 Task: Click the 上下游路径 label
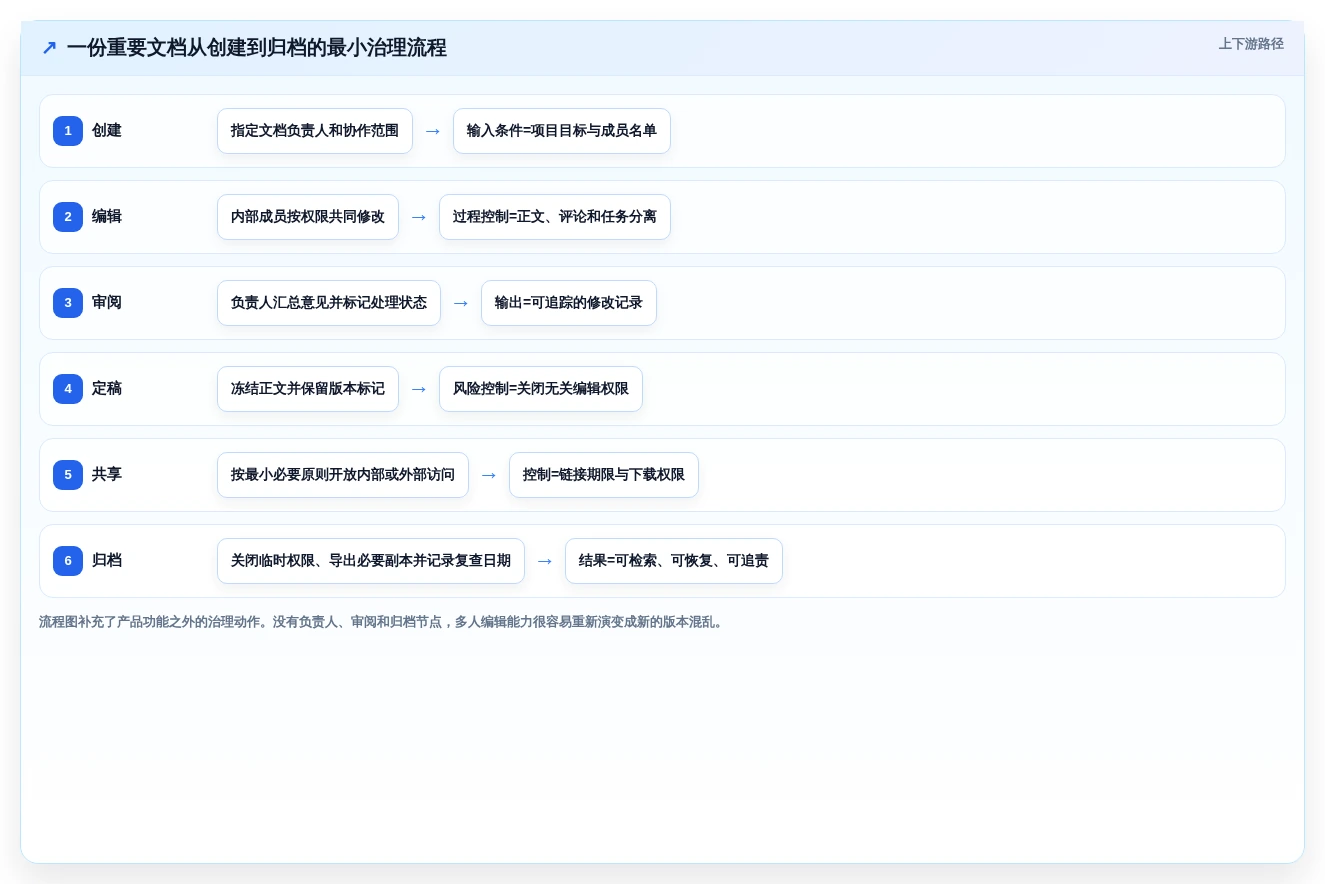pyautogui.click(x=1251, y=44)
